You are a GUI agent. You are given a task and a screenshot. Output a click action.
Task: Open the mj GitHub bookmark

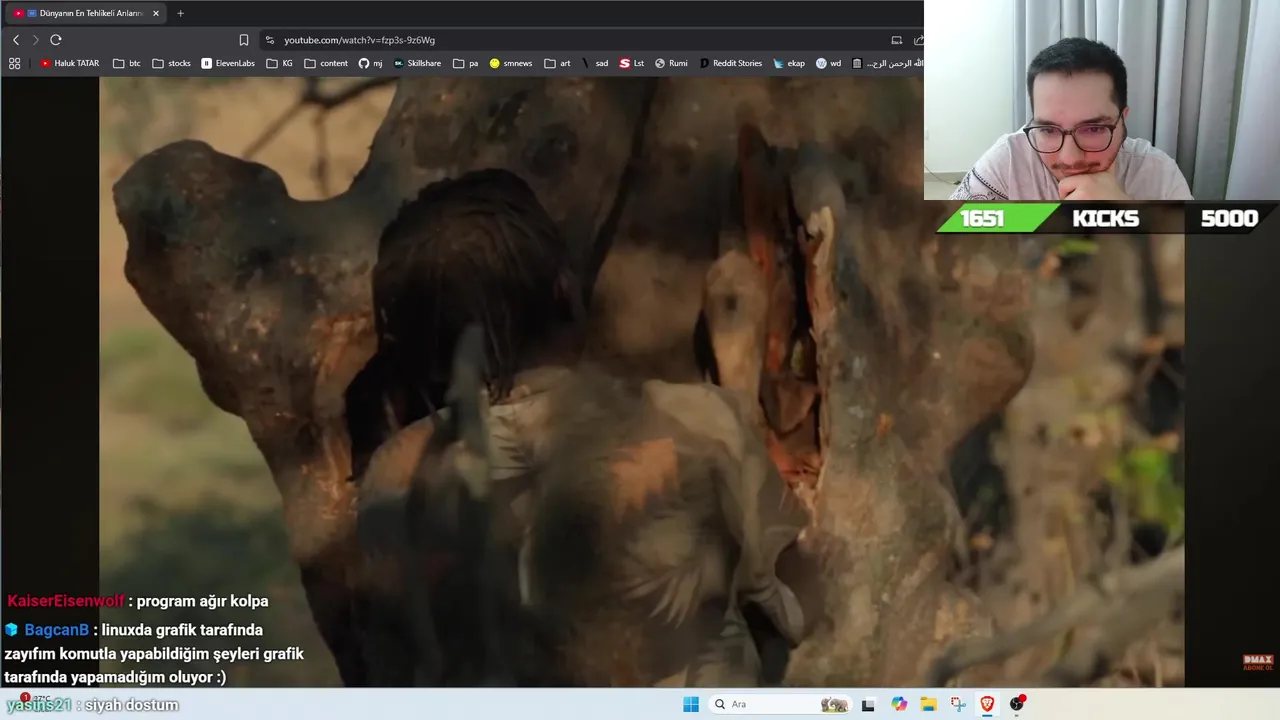click(x=370, y=63)
